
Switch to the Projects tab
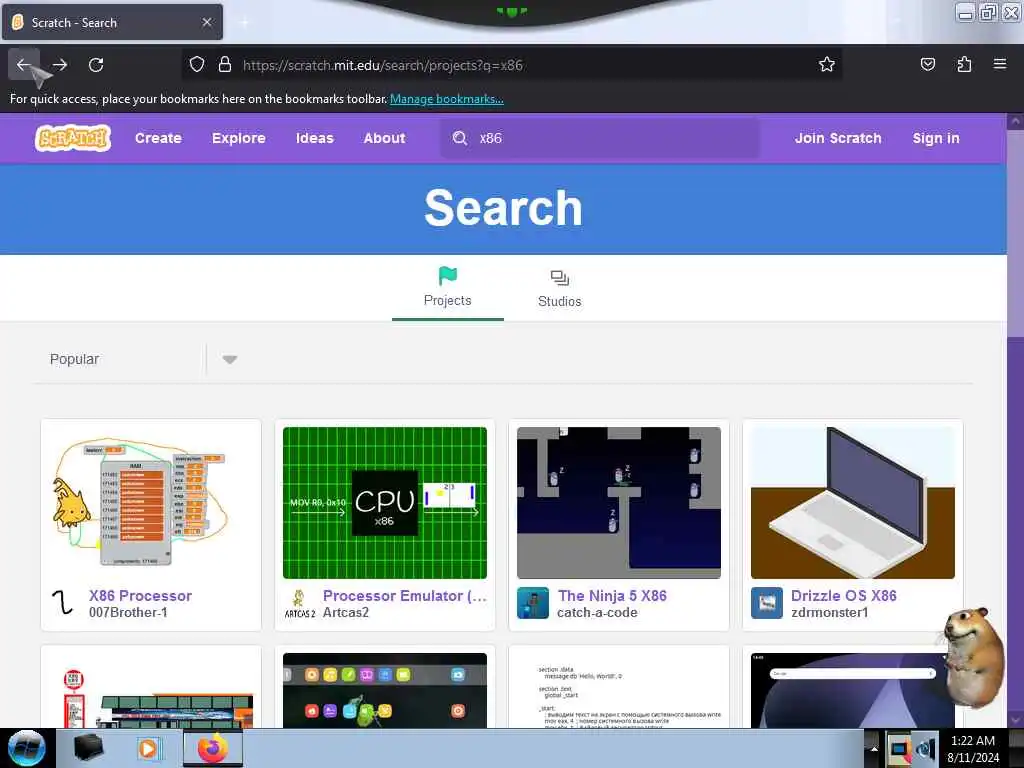pos(447,287)
